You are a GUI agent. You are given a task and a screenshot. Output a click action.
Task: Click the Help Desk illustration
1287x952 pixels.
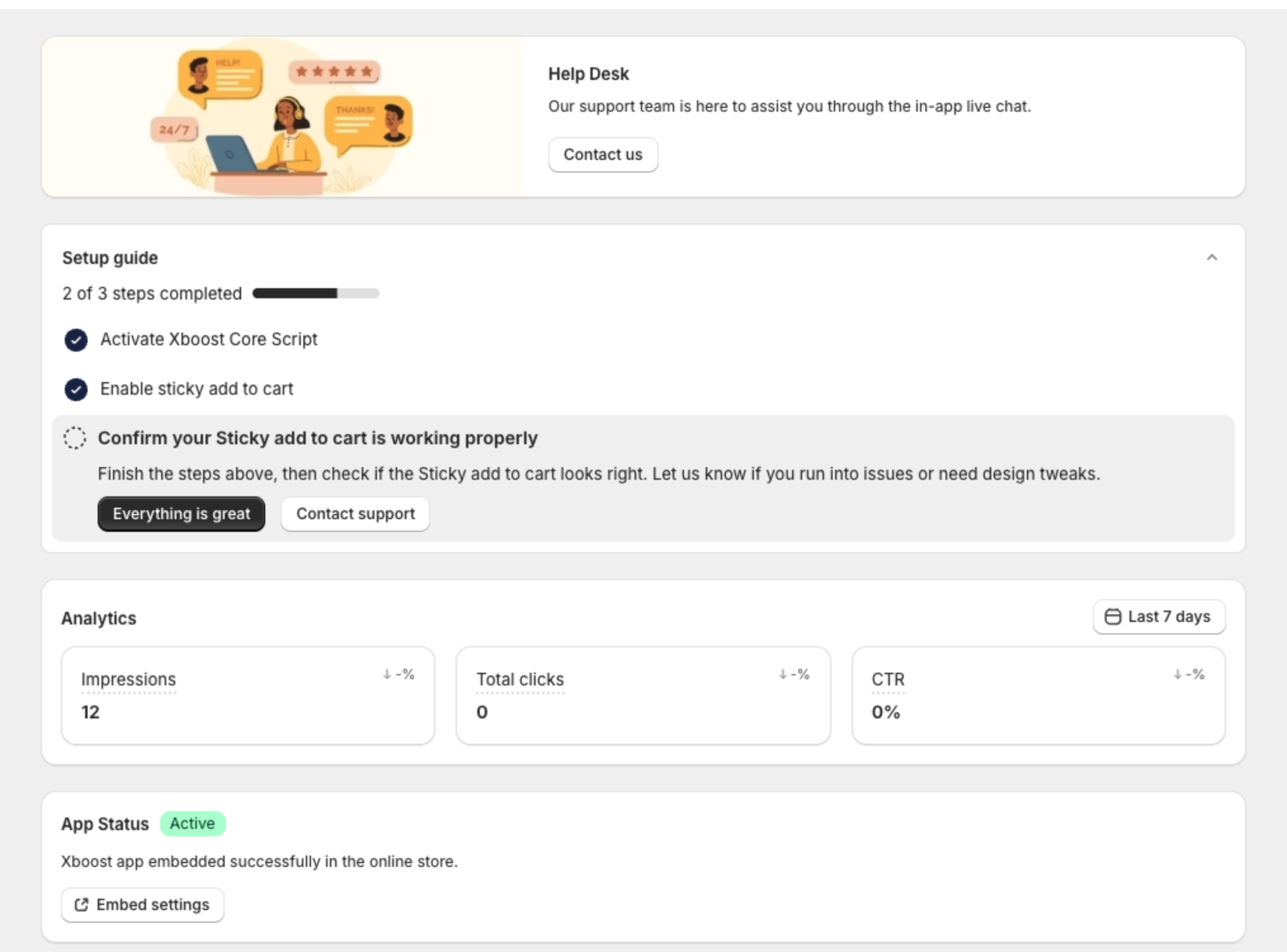coord(282,117)
